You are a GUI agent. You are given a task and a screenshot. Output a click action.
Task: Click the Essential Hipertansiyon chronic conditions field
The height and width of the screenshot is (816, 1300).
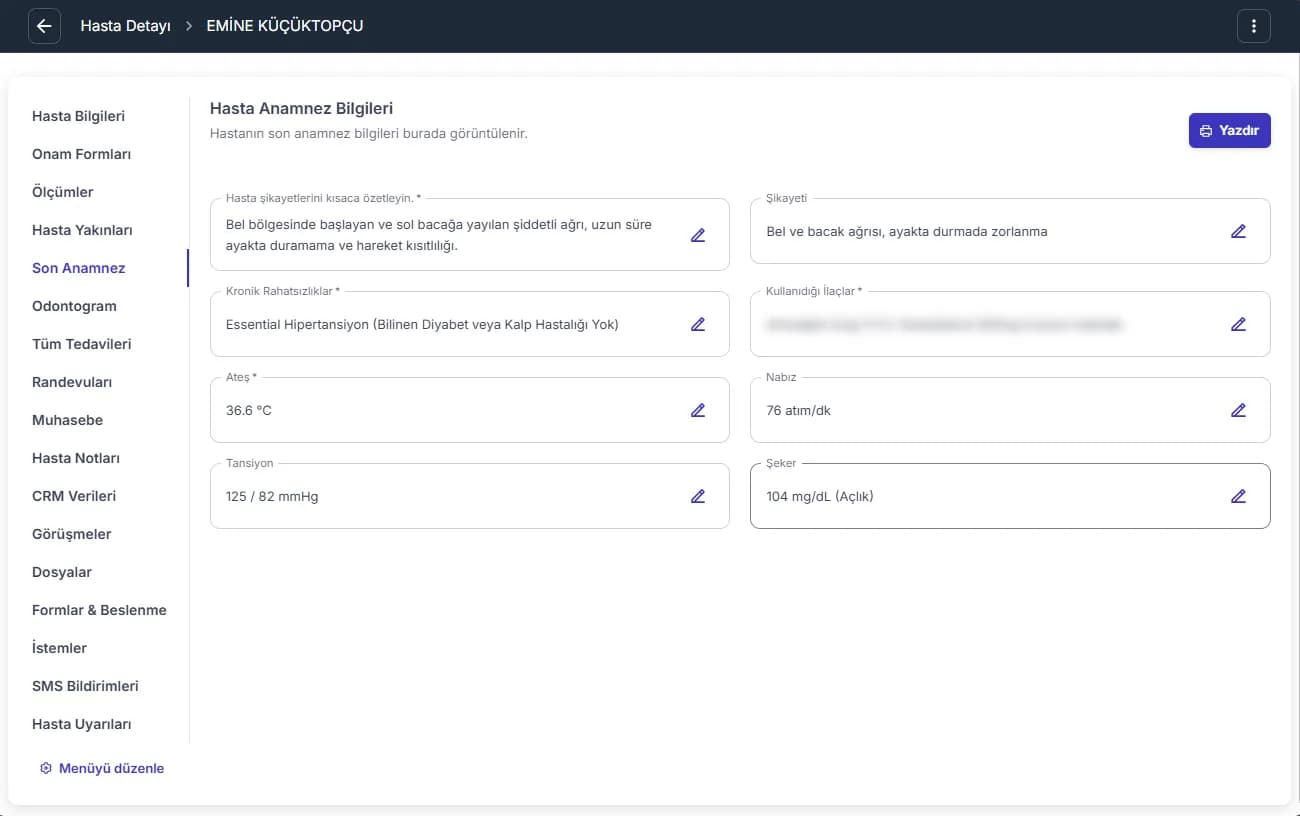click(470, 324)
